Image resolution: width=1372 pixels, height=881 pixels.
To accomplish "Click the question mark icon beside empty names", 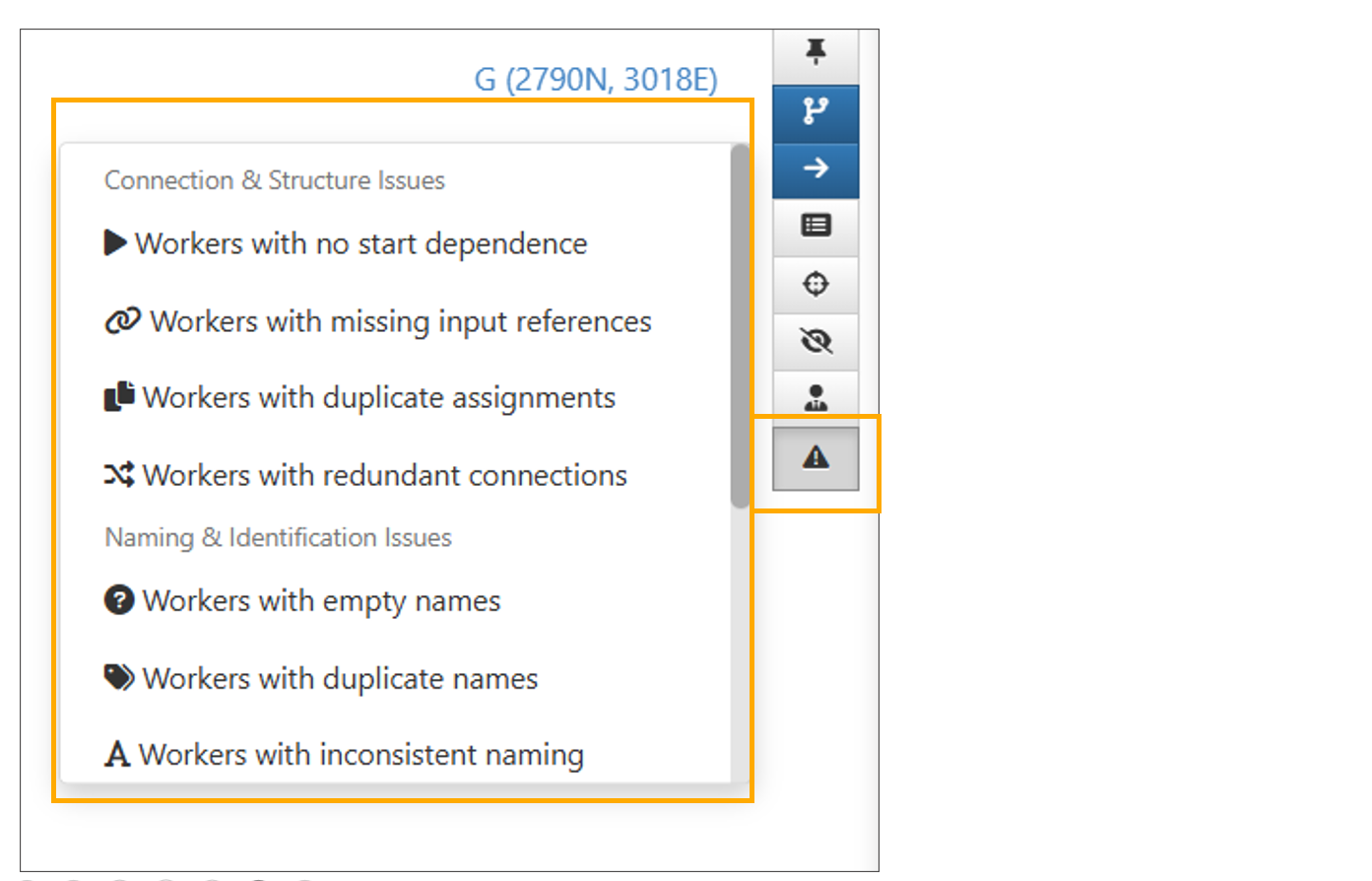I will (119, 600).
